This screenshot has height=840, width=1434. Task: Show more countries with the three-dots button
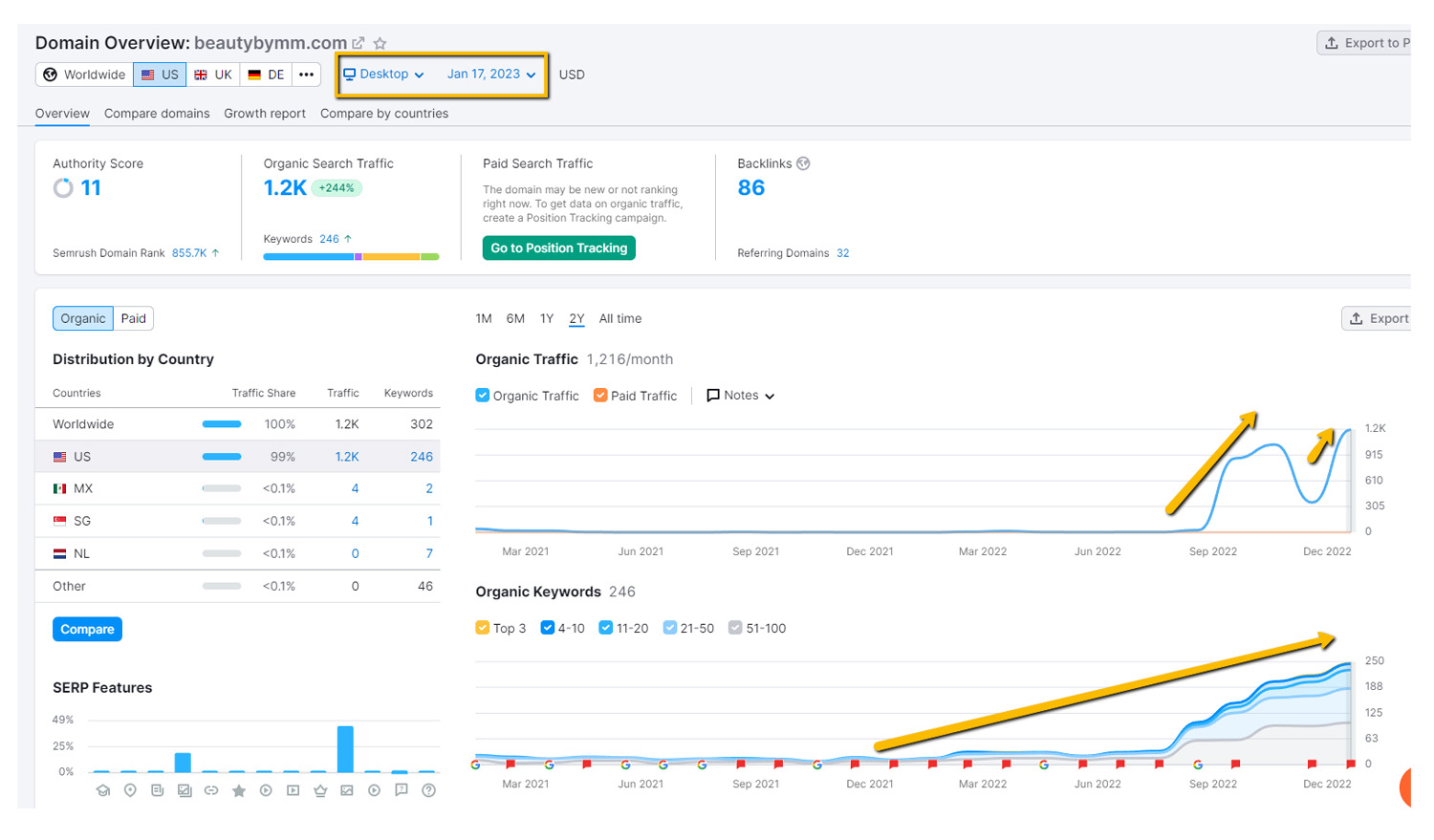306,75
